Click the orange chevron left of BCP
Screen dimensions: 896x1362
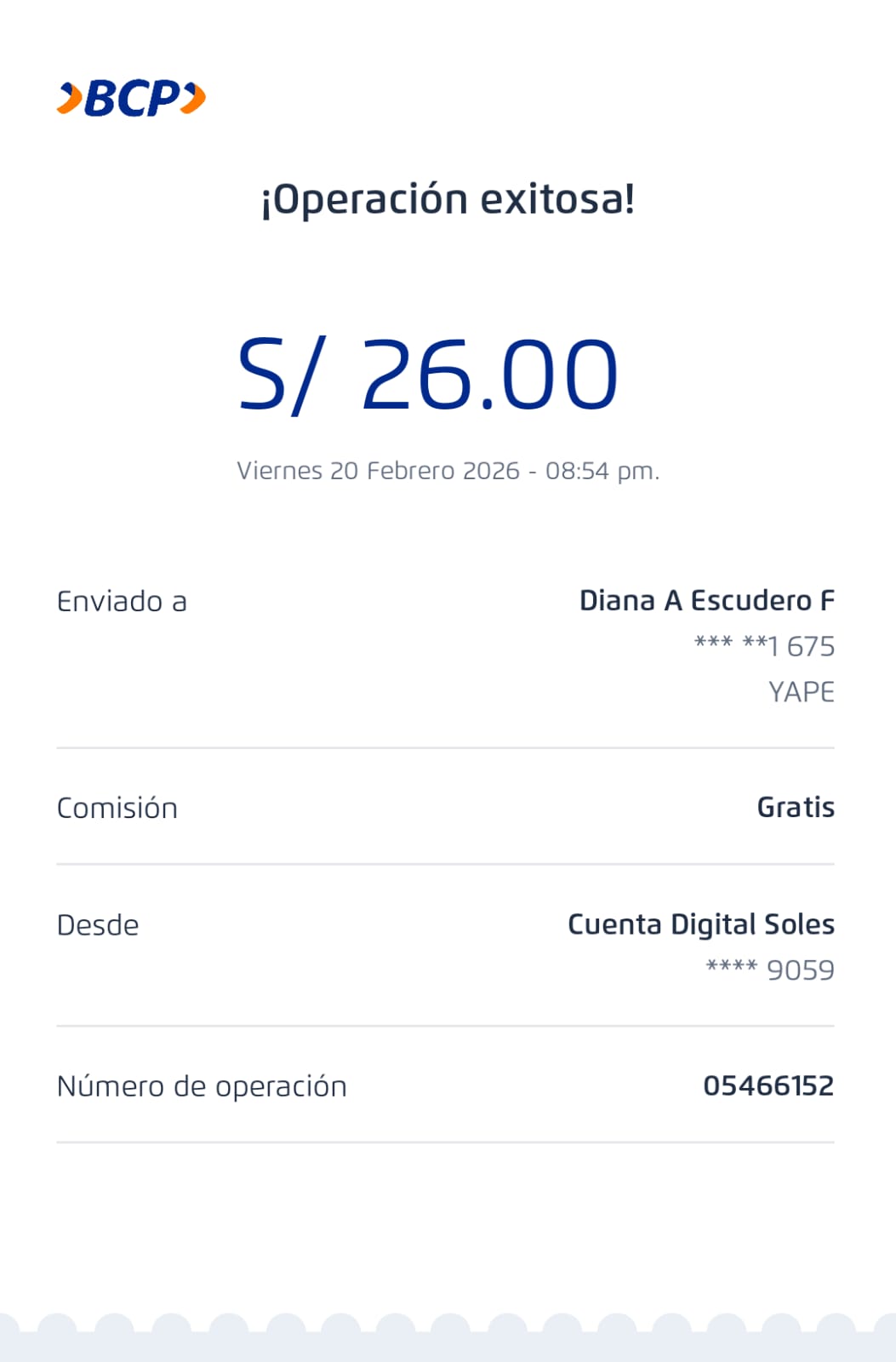(x=70, y=99)
